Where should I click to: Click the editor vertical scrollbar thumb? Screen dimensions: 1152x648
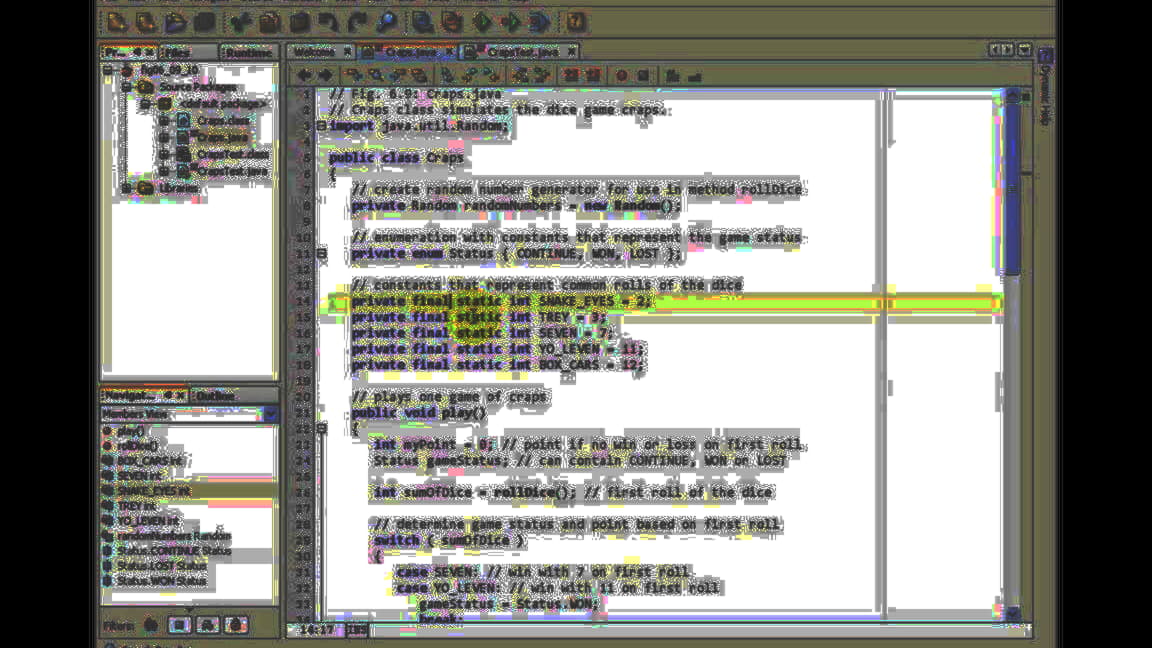coord(1012,188)
